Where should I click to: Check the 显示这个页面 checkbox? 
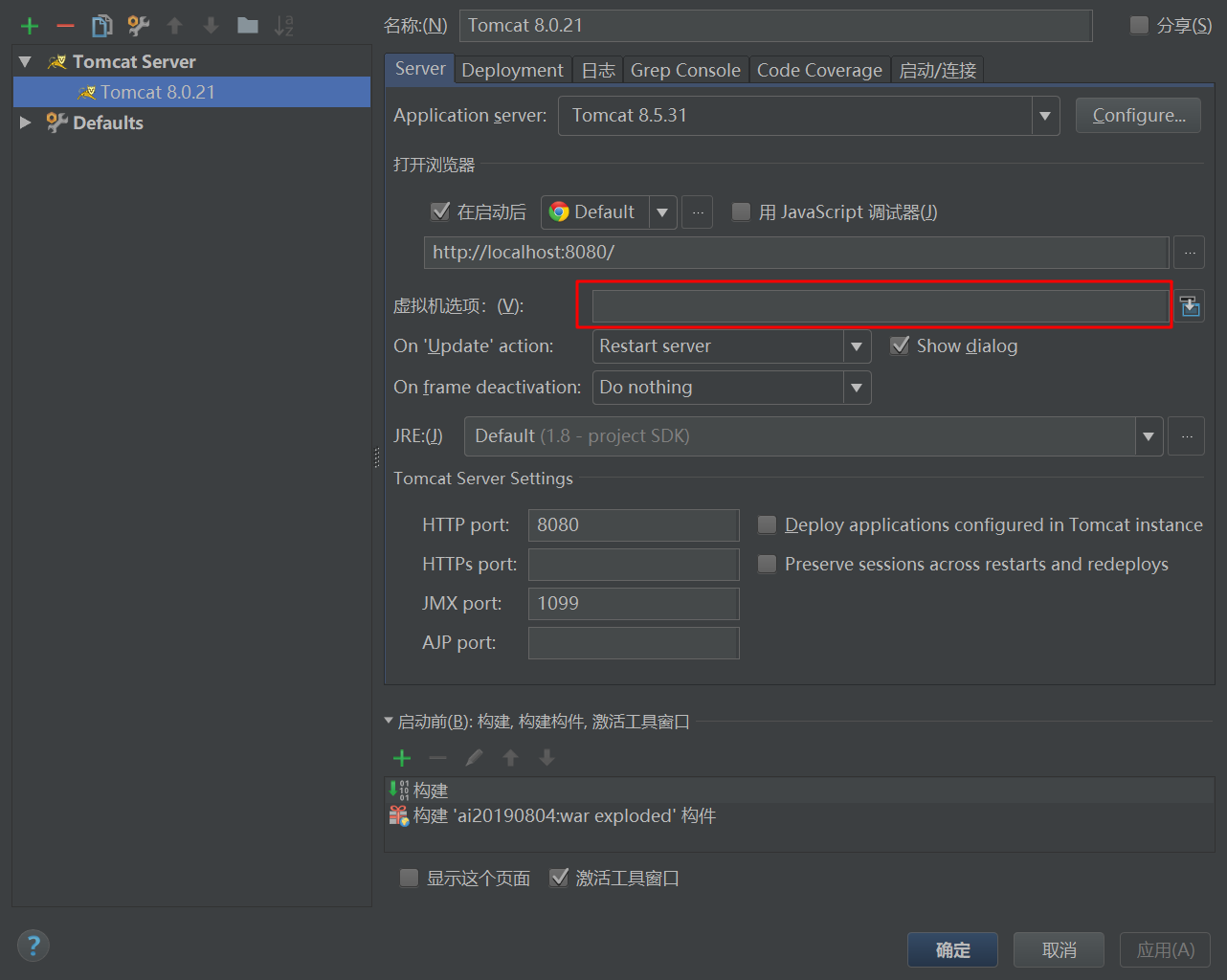409,878
